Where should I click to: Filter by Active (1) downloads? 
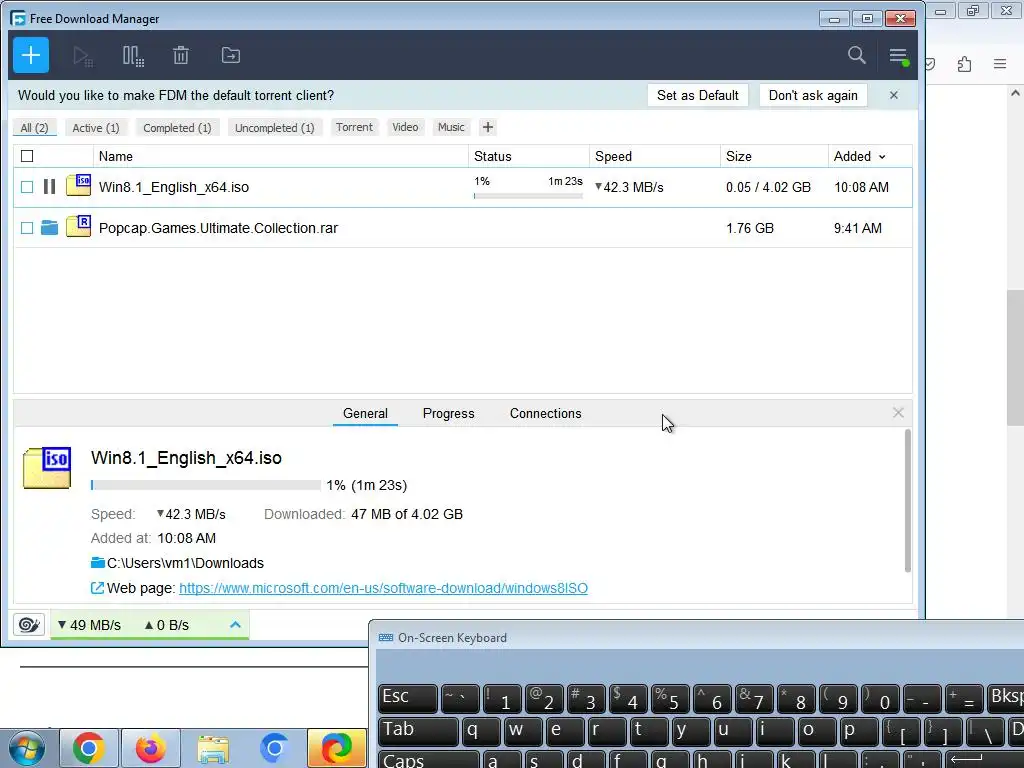[x=96, y=128]
